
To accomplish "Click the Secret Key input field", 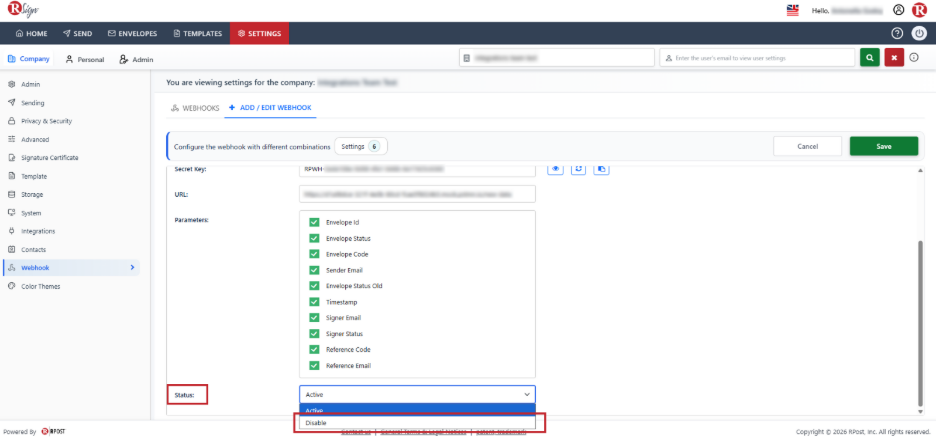I will point(417,169).
